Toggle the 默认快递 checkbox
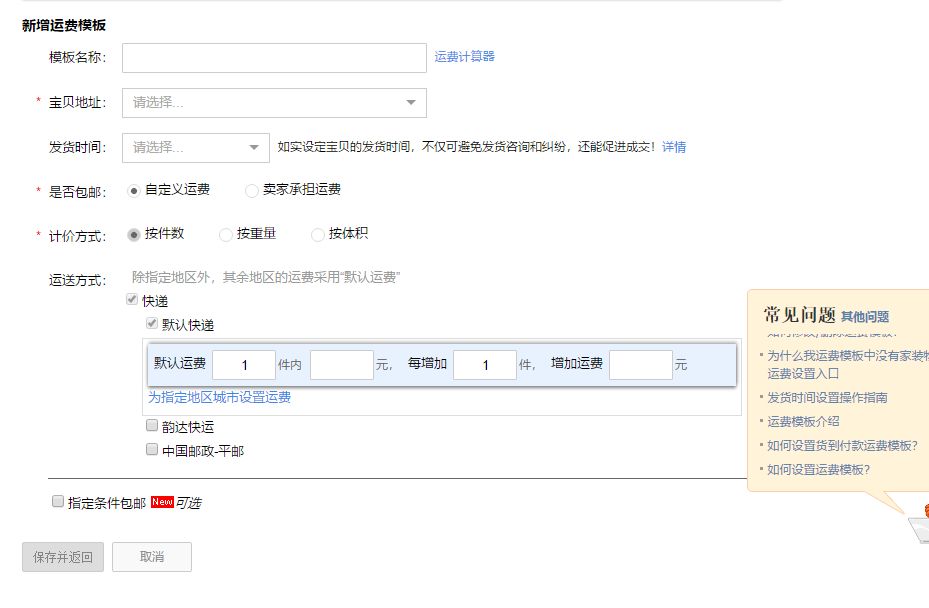This screenshot has width=929, height=608. 152,324
